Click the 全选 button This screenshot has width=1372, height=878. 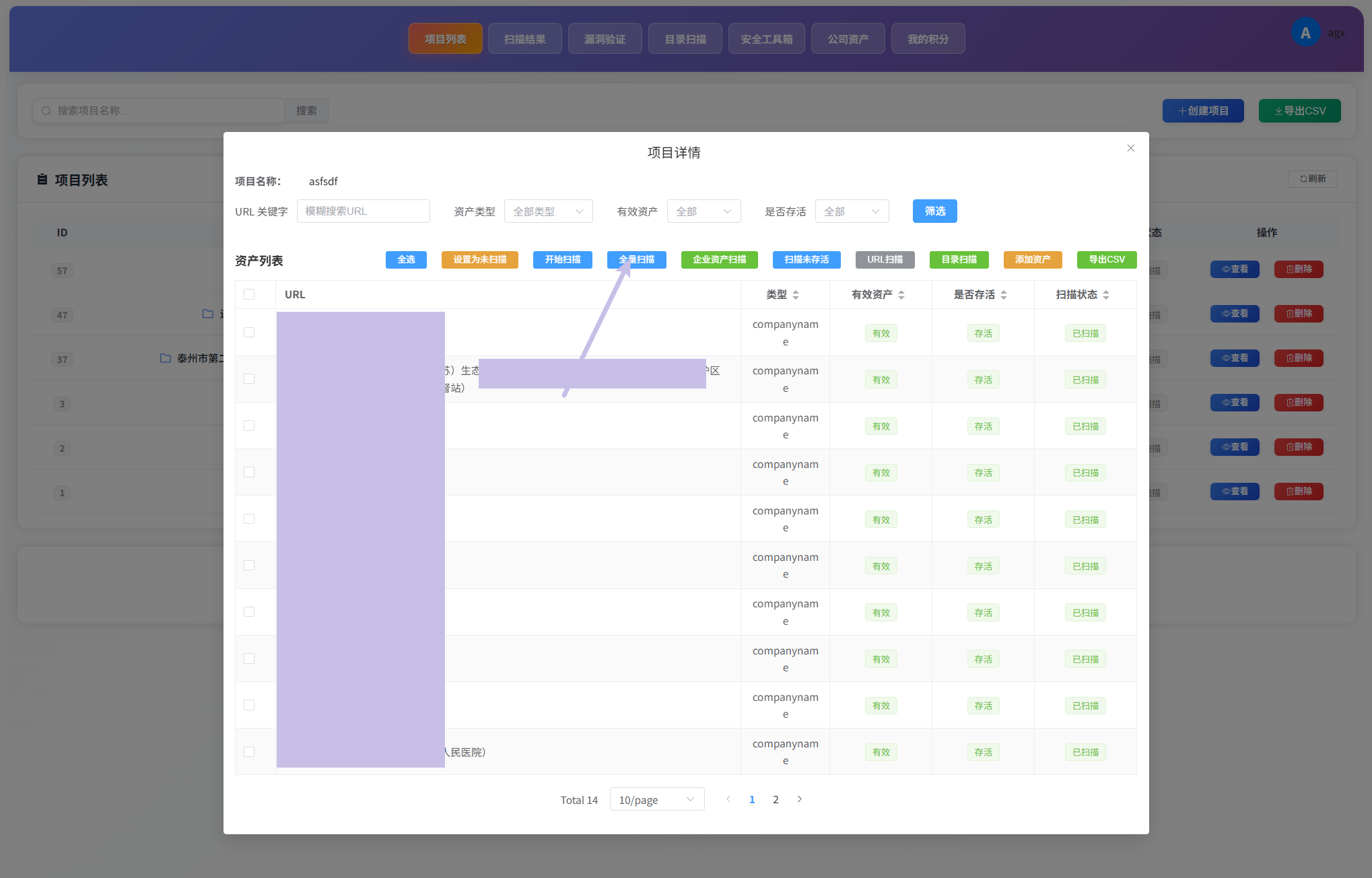(x=406, y=260)
